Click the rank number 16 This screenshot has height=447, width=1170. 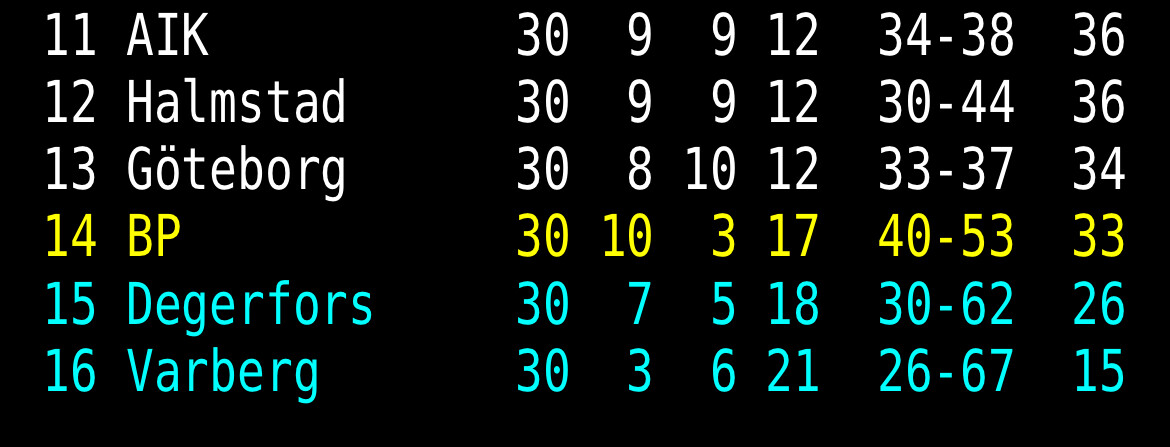point(70,372)
